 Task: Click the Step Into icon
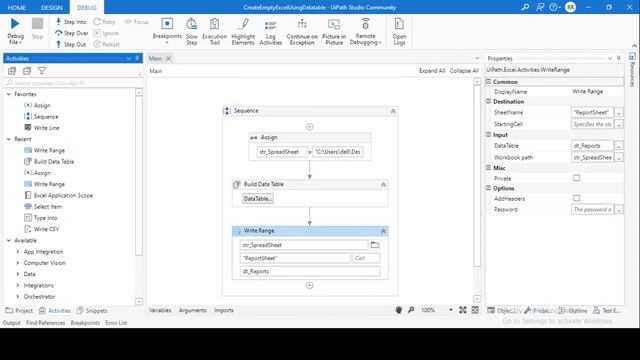[x=58, y=21]
